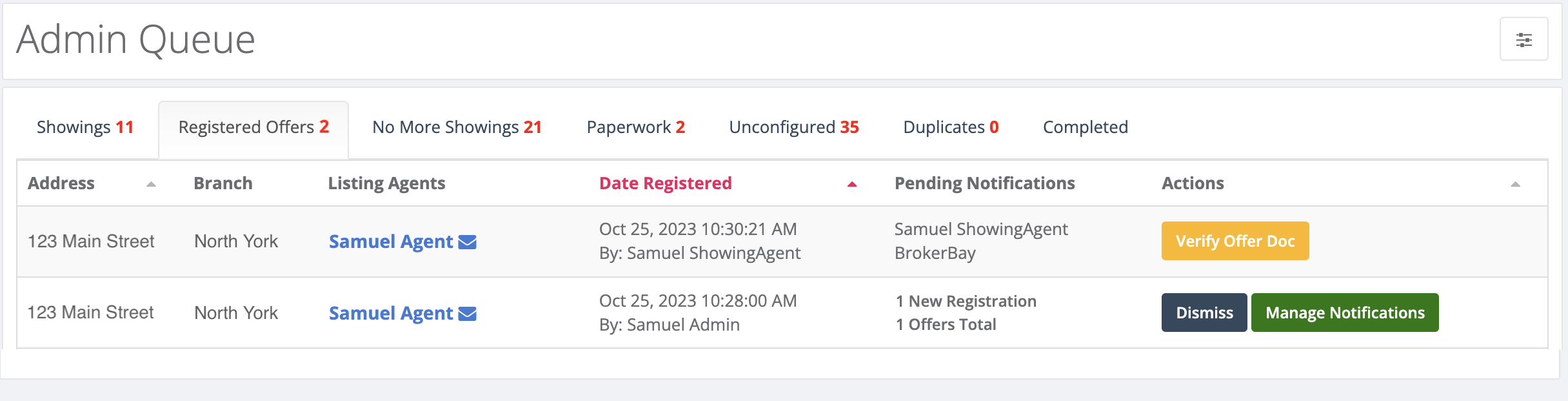The image size is (1568, 401).
Task: Click envelope icon beside second Samuel Agent
Action: 467,314
